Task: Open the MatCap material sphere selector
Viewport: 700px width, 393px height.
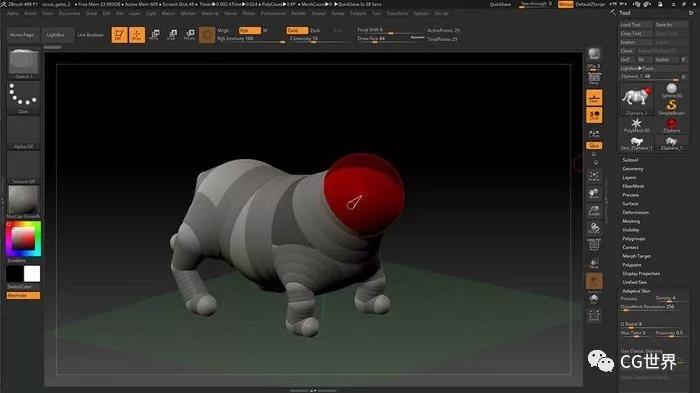Action: pos(24,202)
